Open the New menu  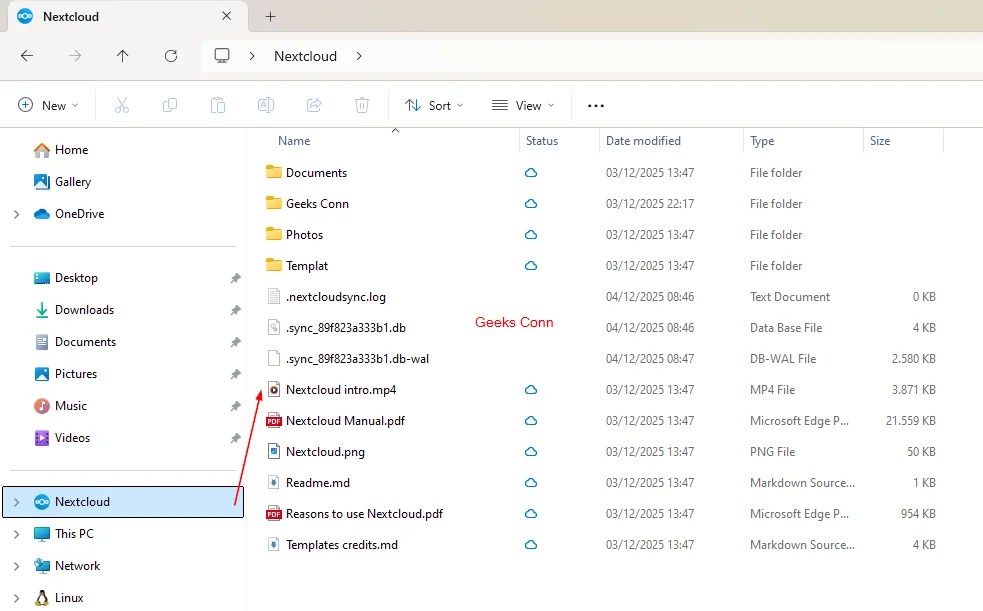click(46, 104)
